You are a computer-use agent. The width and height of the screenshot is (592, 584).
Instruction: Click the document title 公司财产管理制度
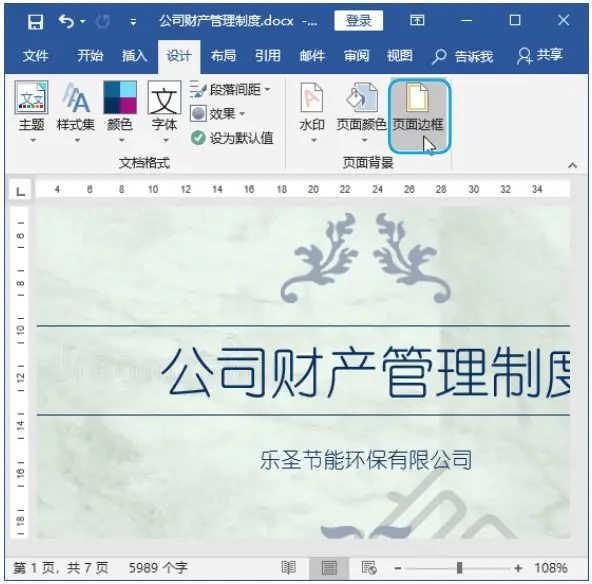(x=366, y=372)
